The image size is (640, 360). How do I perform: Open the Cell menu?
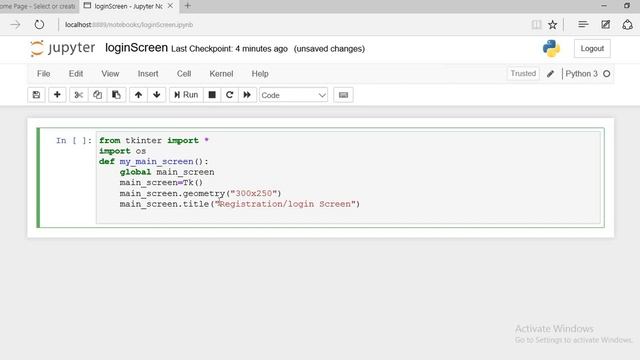click(x=184, y=74)
